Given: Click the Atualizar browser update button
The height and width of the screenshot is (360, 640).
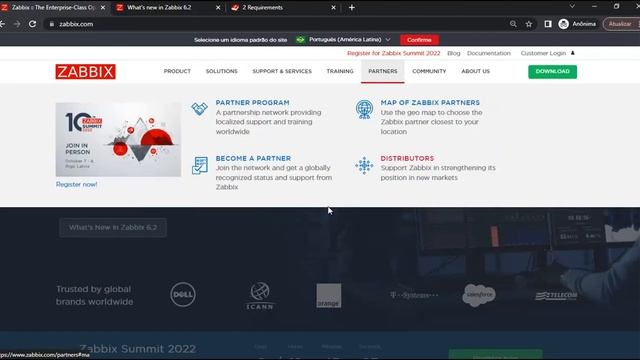Looking at the screenshot, I should point(620,24).
